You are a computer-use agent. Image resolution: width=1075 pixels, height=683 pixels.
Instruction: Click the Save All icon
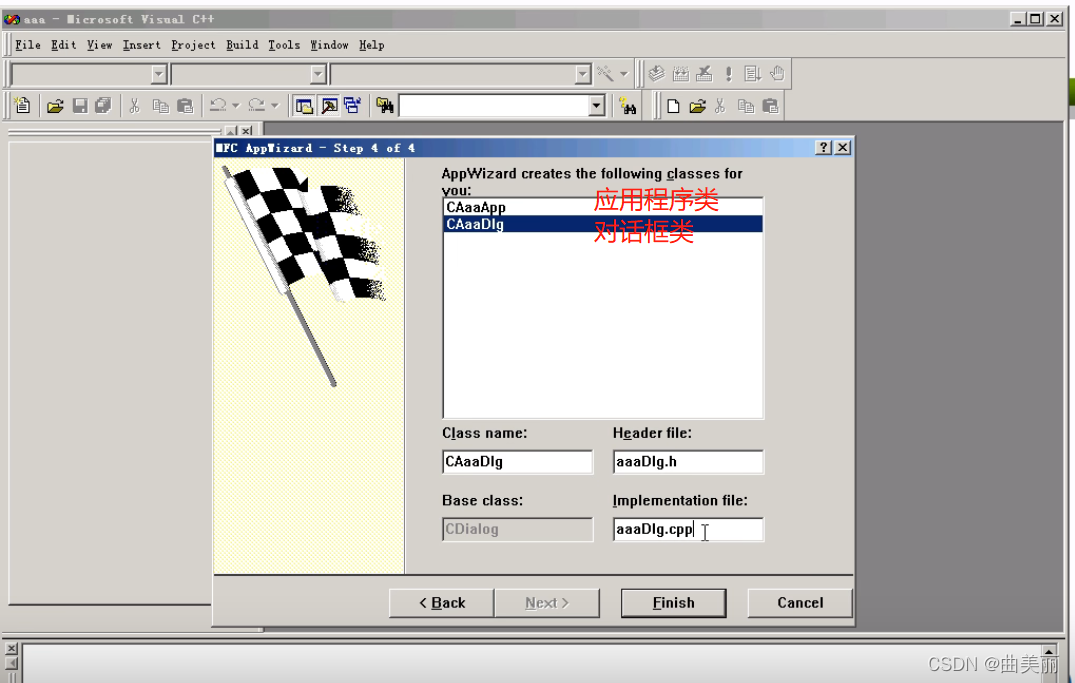click(104, 106)
